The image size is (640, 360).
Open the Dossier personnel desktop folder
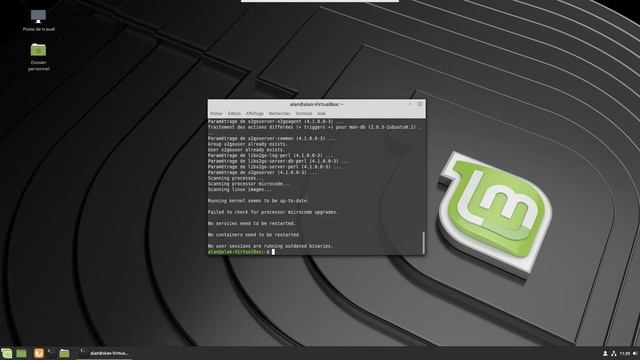point(38,57)
